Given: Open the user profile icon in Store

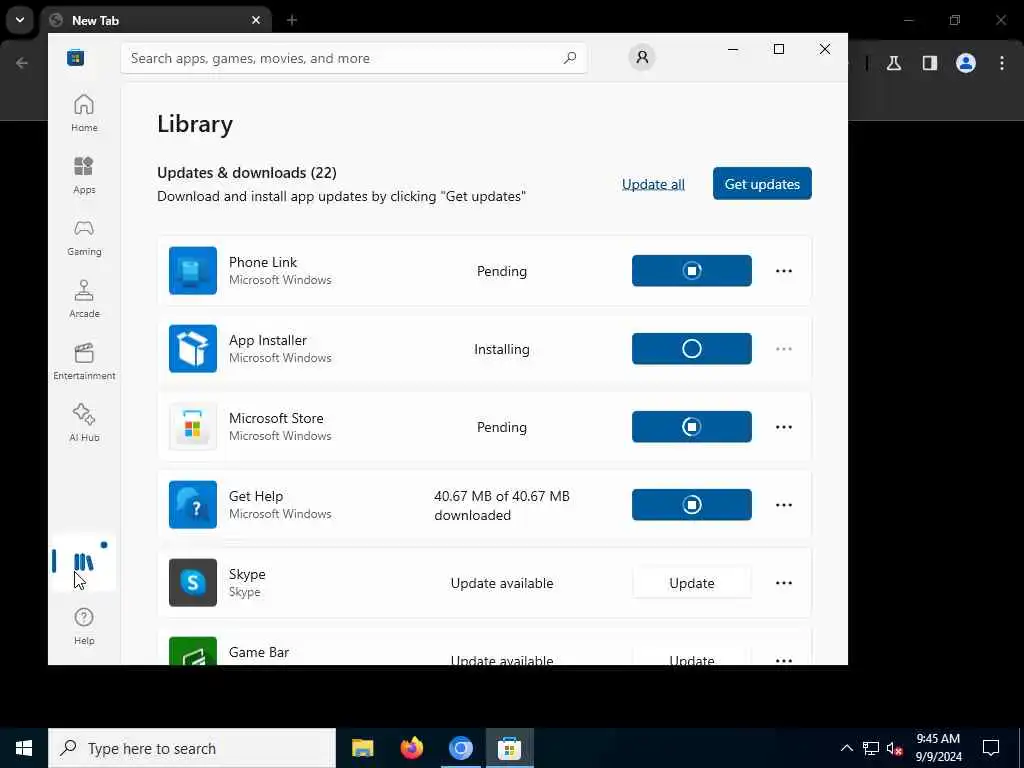Looking at the screenshot, I should click(642, 57).
